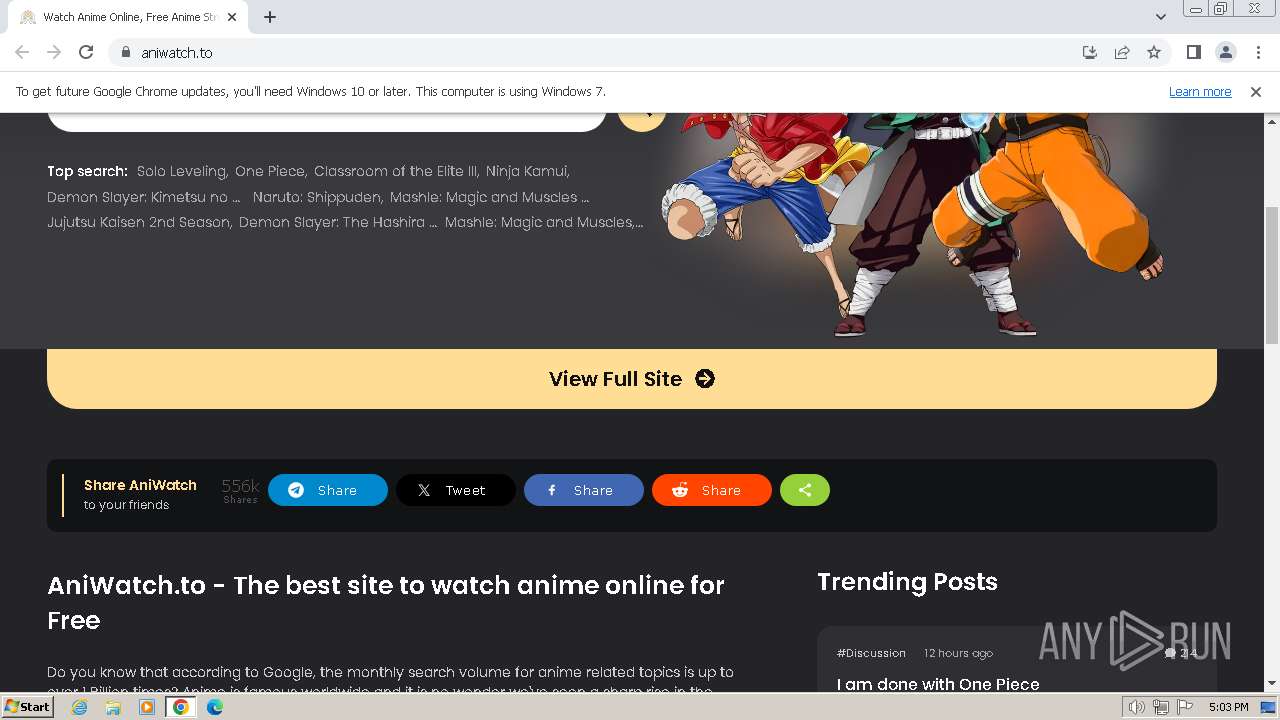Viewport: 1280px width, 720px height.
Task: Click the 556k shares counter
Action: click(x=240, y=490)
